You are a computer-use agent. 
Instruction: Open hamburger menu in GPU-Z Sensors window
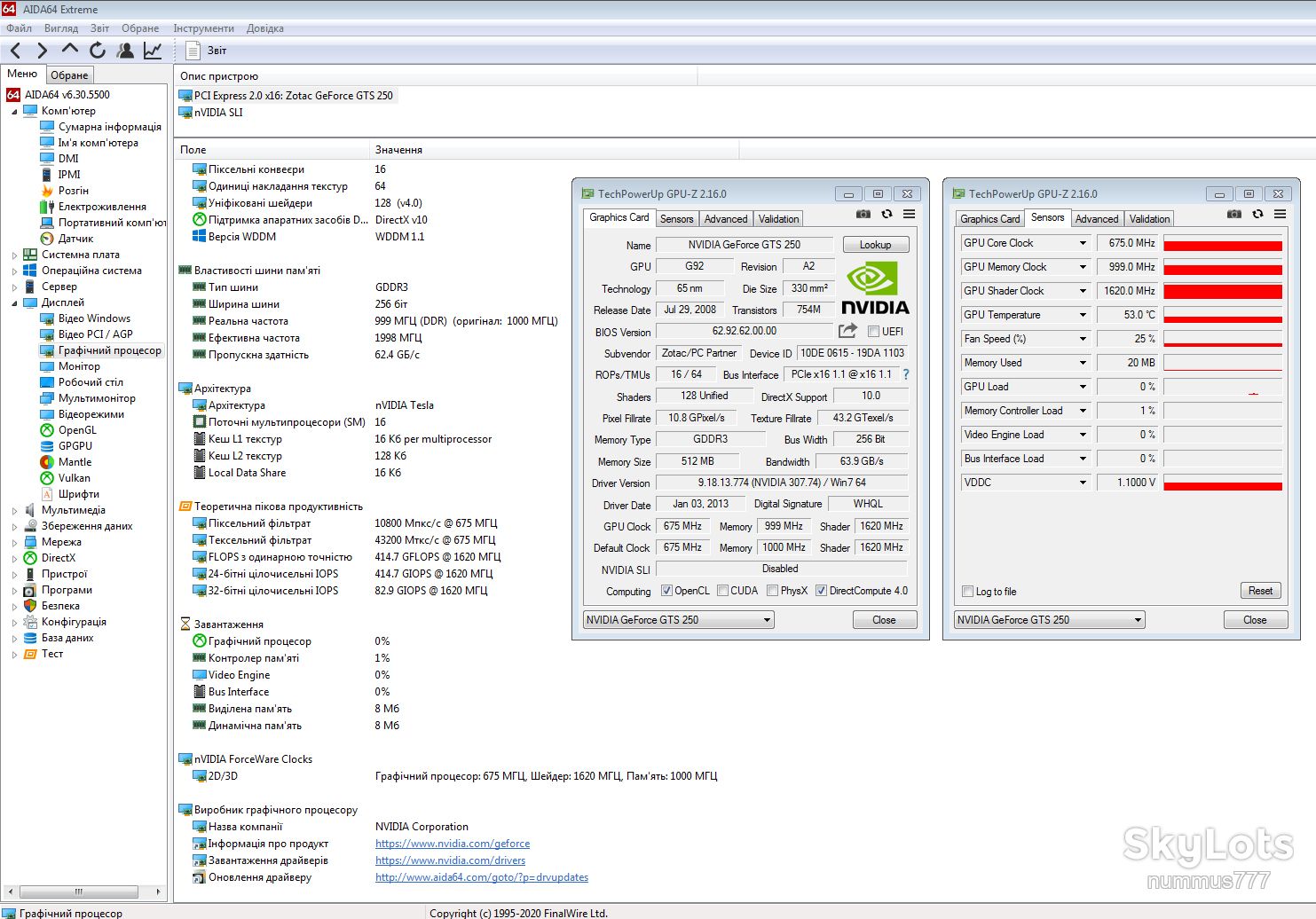pos(1280,214)
